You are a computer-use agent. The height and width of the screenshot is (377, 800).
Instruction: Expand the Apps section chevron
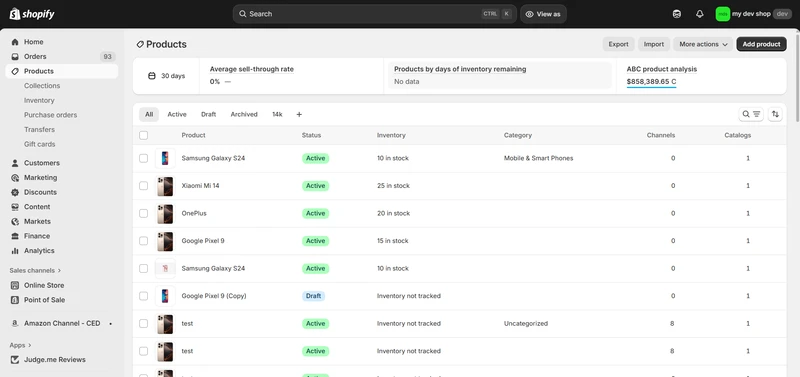pos(30,345)
